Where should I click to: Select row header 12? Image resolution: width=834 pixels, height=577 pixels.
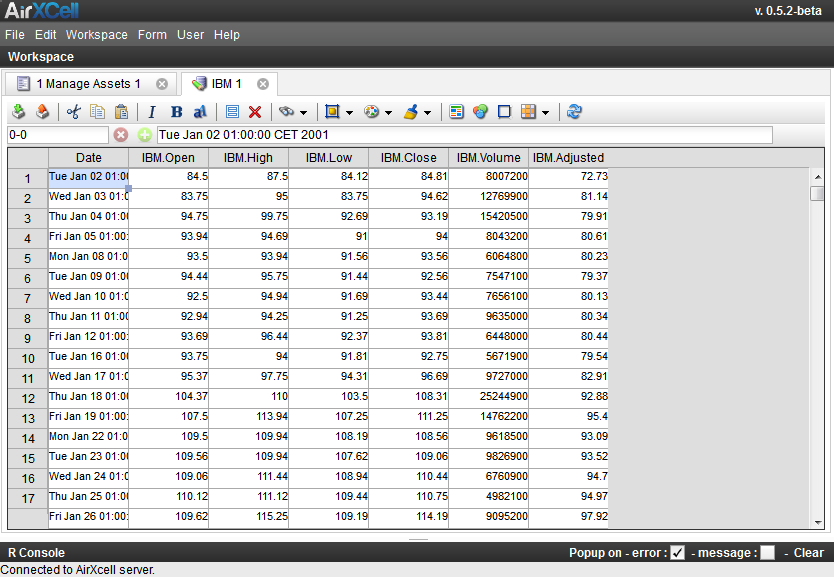click(x=28, y=398)
